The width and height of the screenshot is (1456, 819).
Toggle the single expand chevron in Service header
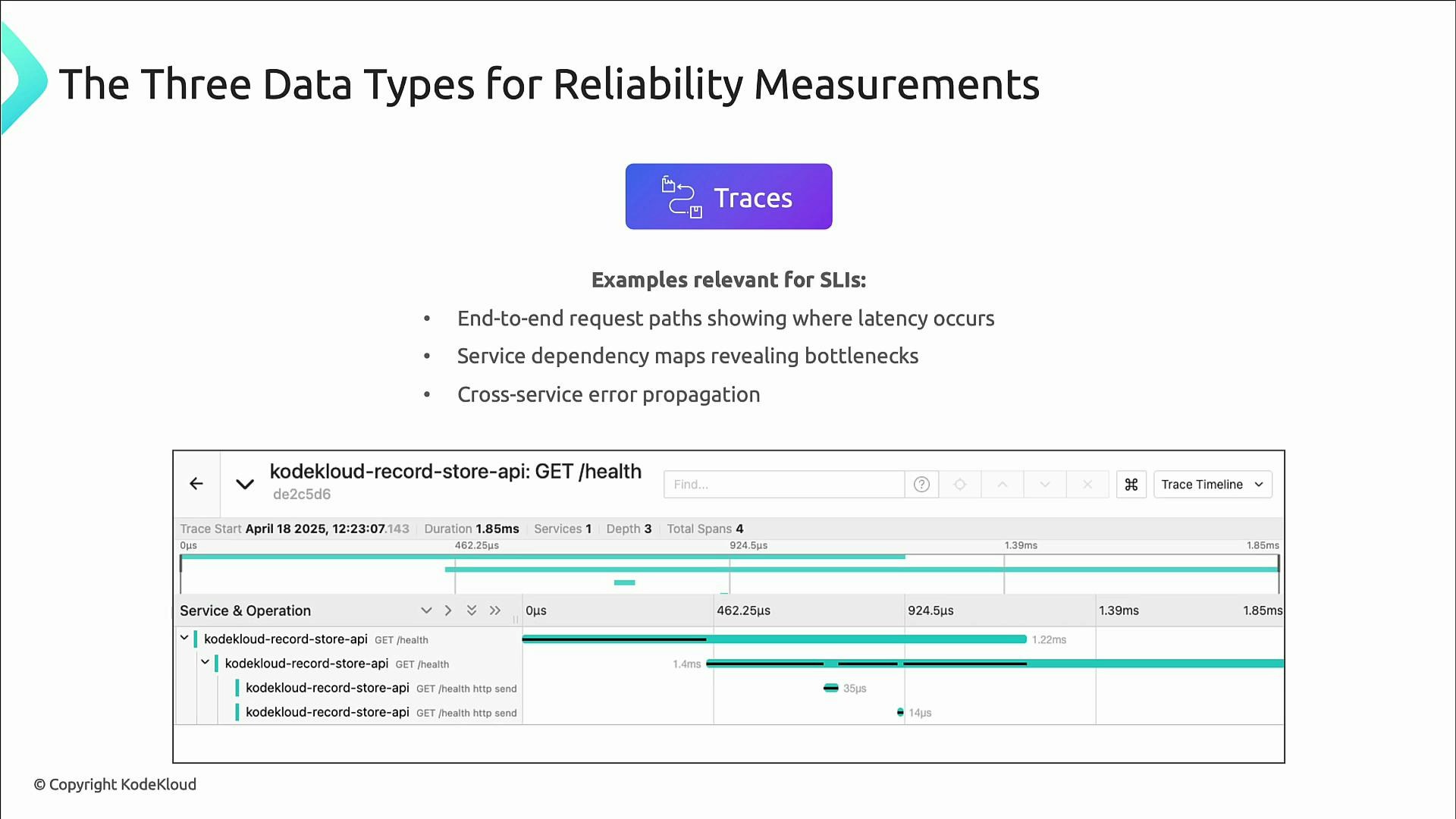coord(426,610)
